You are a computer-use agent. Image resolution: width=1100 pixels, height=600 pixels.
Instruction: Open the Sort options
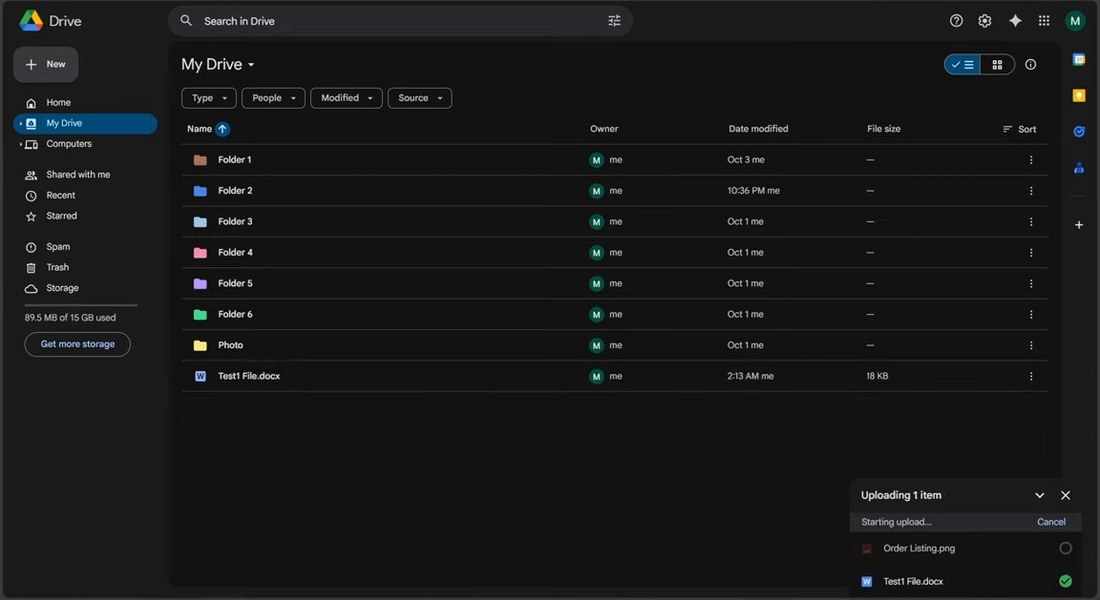coord(1019,129)
